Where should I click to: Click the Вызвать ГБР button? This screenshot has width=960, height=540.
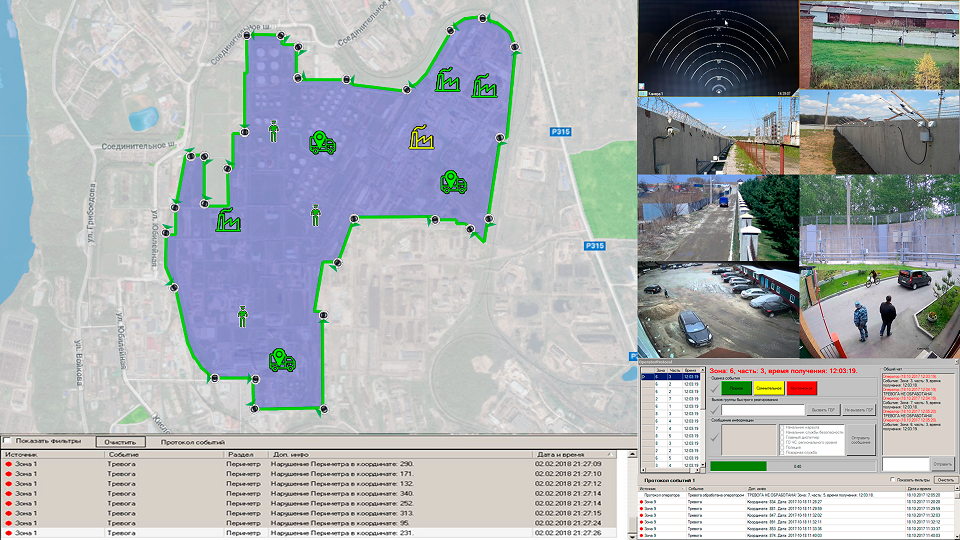pyautogui.click(x=823, y=410)
